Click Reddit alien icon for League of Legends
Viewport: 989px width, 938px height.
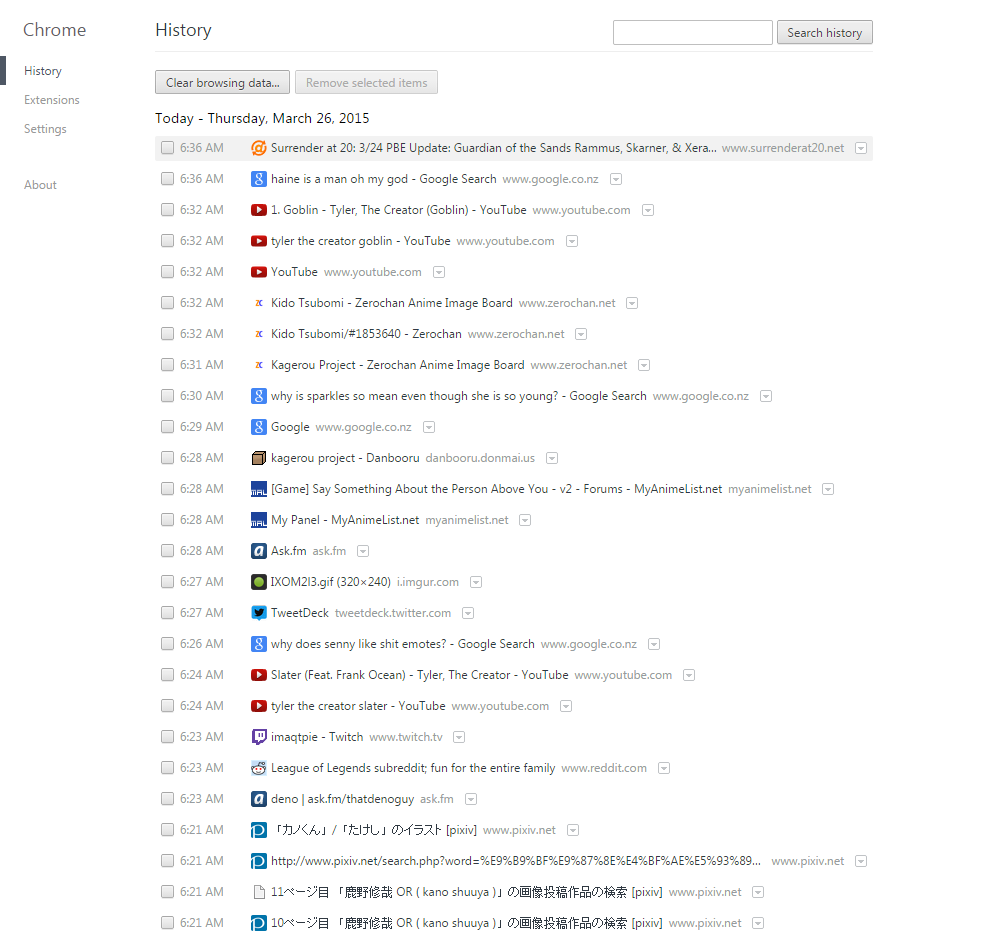[259, 768]
